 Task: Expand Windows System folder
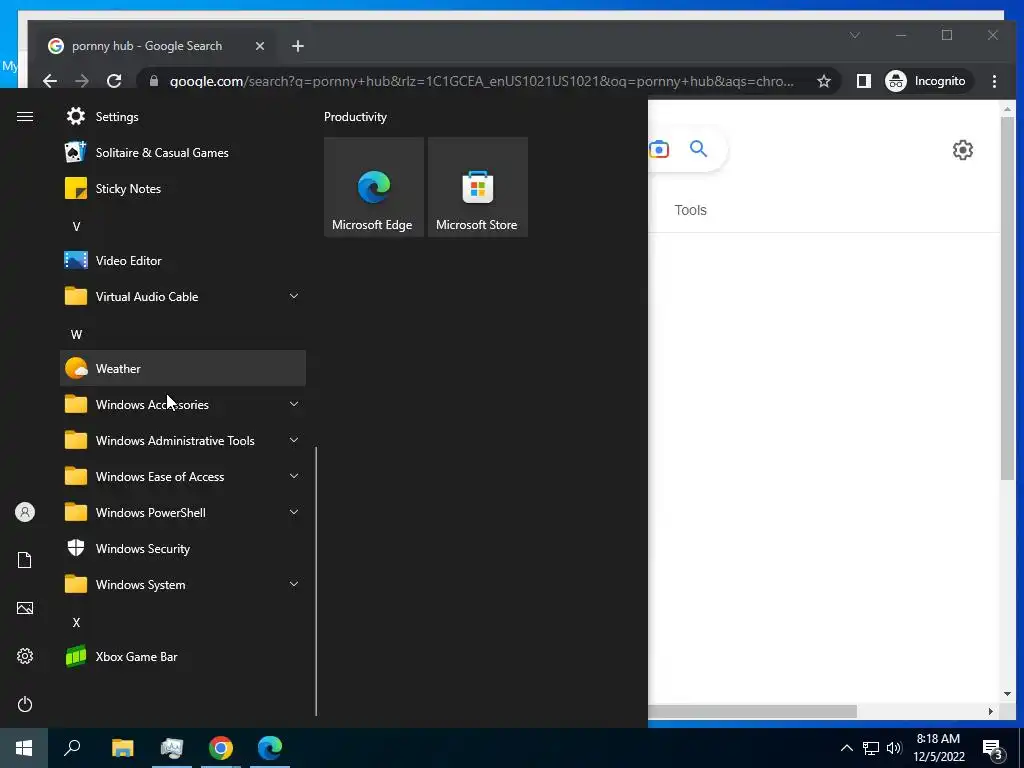[x=183, y=584]
